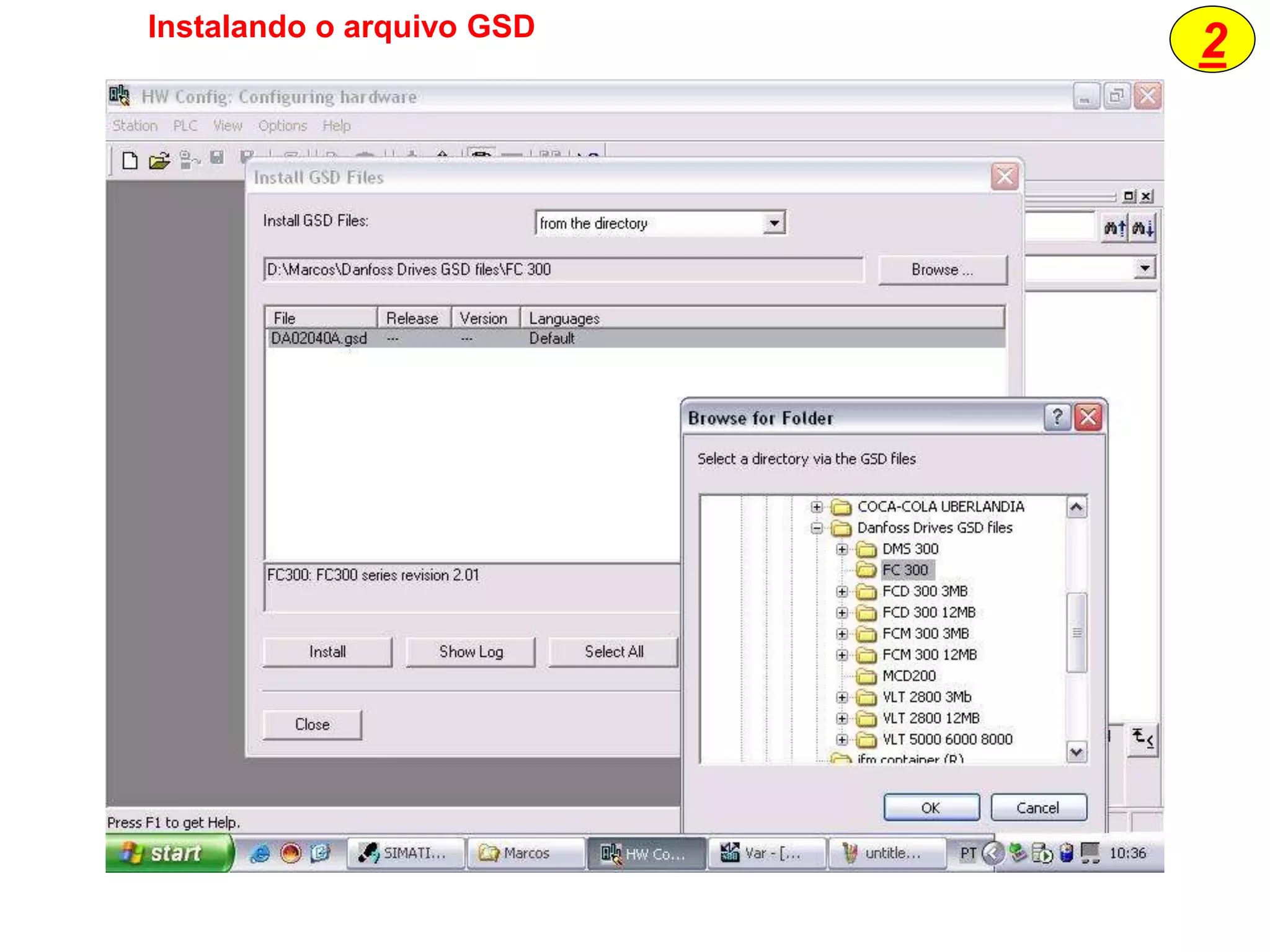Select the DMS 300 folder label

[x=910, y=549]
